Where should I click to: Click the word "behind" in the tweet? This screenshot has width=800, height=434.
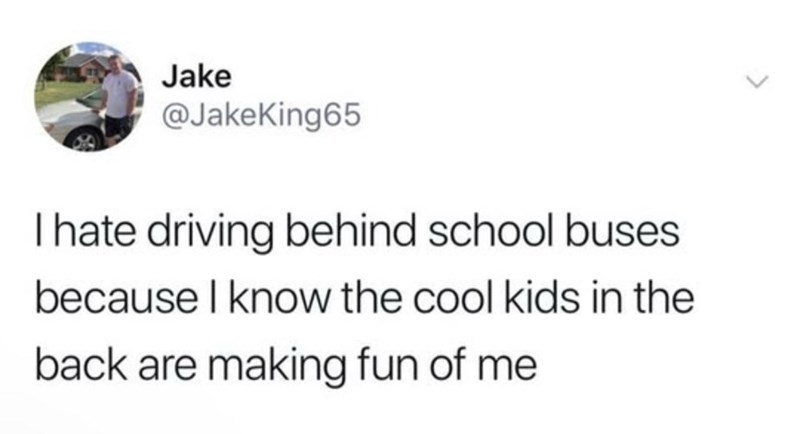[350, 232]
